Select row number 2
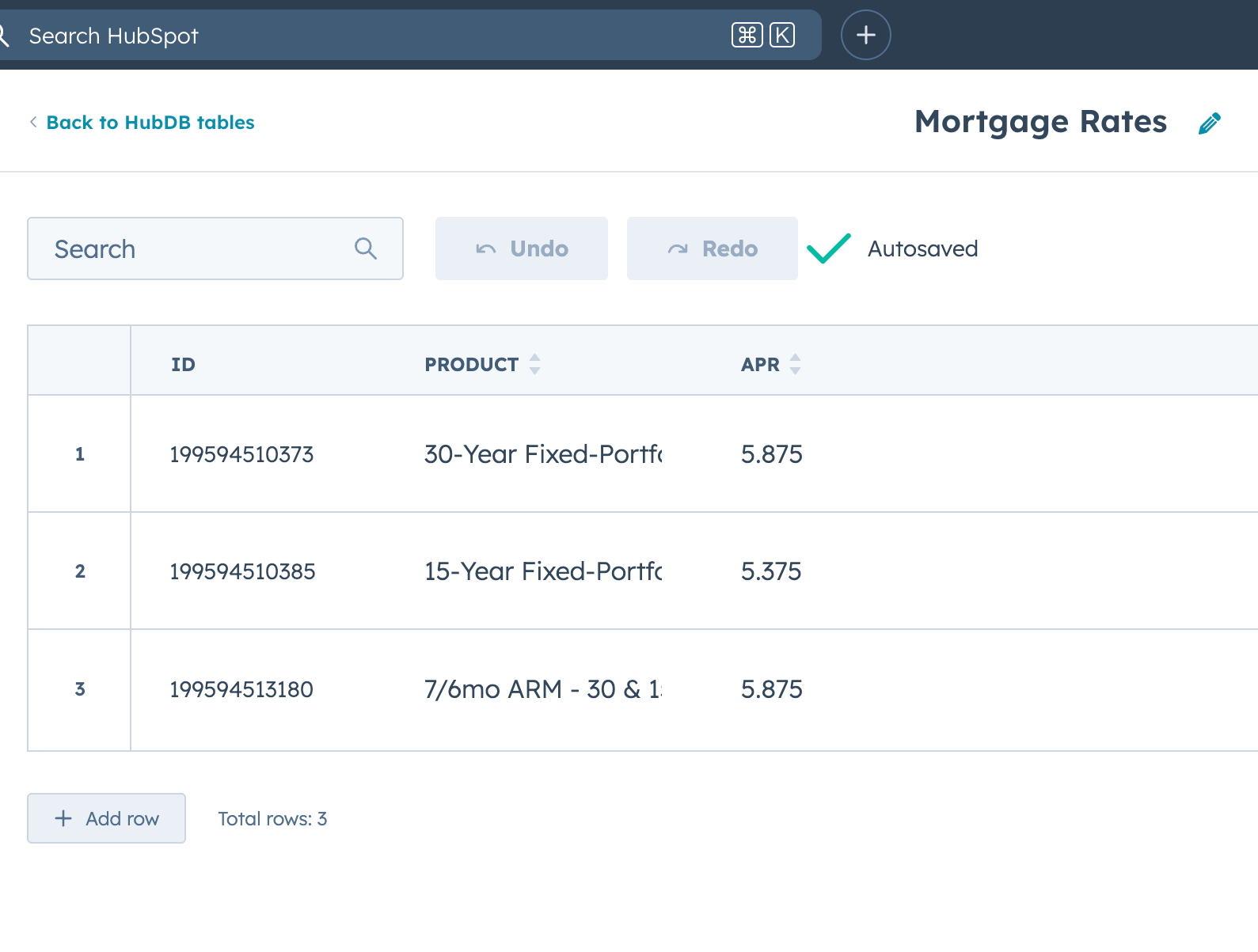This screenshot has height=952, width=1258. (x=79, y=571)
